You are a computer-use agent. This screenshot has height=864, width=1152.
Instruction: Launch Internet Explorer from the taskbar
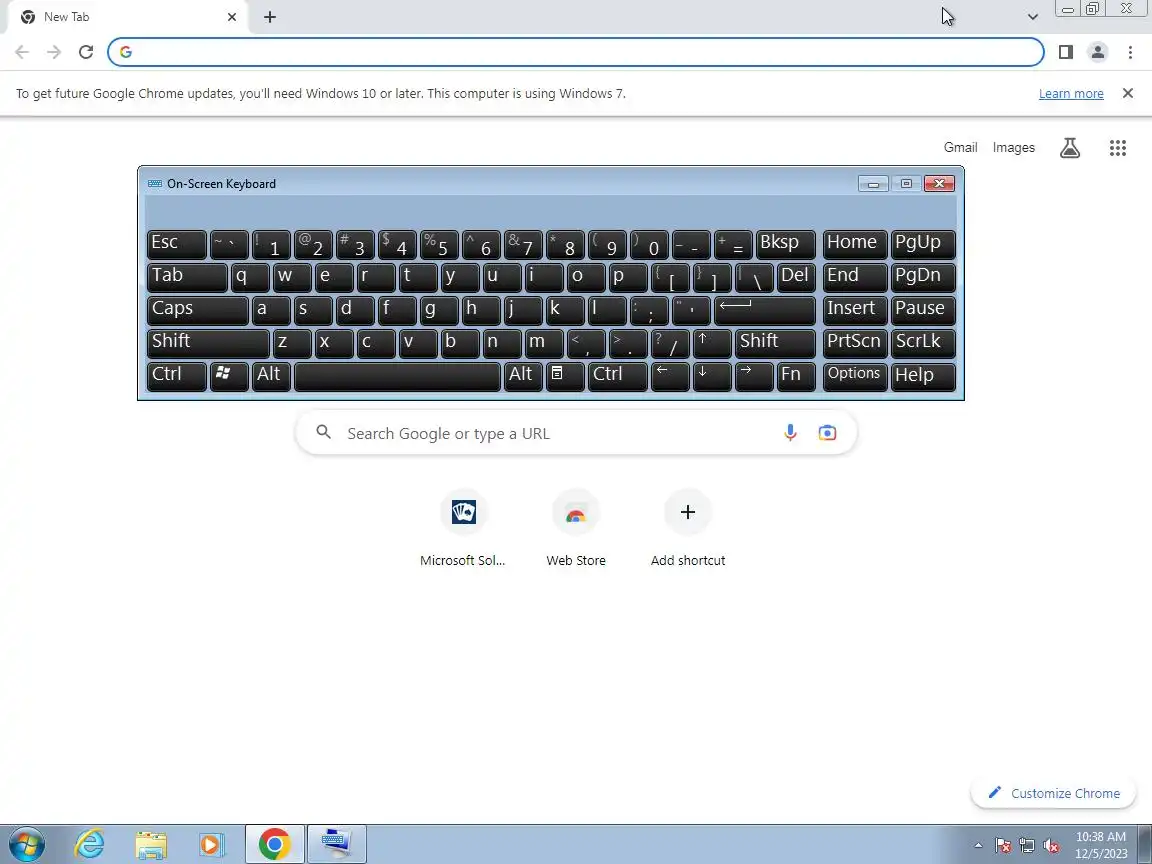pyautogui.click(x=90, y=844)
